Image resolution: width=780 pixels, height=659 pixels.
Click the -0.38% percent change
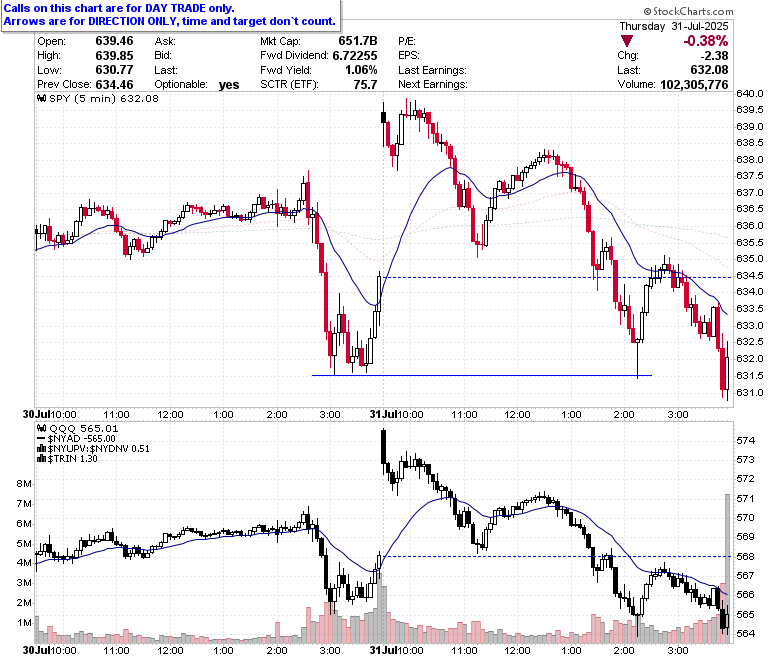pyautogui.click(x=705, y=41)
